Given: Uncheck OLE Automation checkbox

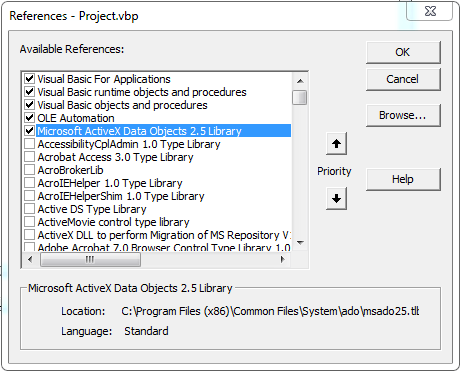Looking at the screenshot, I should [29, 118].
